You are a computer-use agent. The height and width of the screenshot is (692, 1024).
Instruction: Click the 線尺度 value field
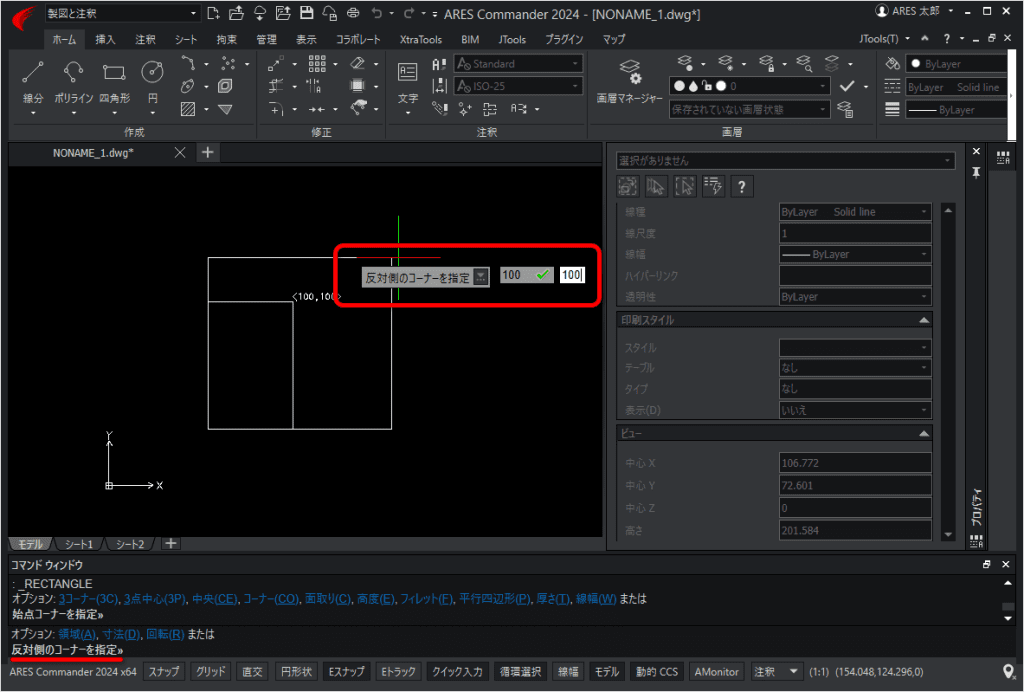(x=855, y=233)
